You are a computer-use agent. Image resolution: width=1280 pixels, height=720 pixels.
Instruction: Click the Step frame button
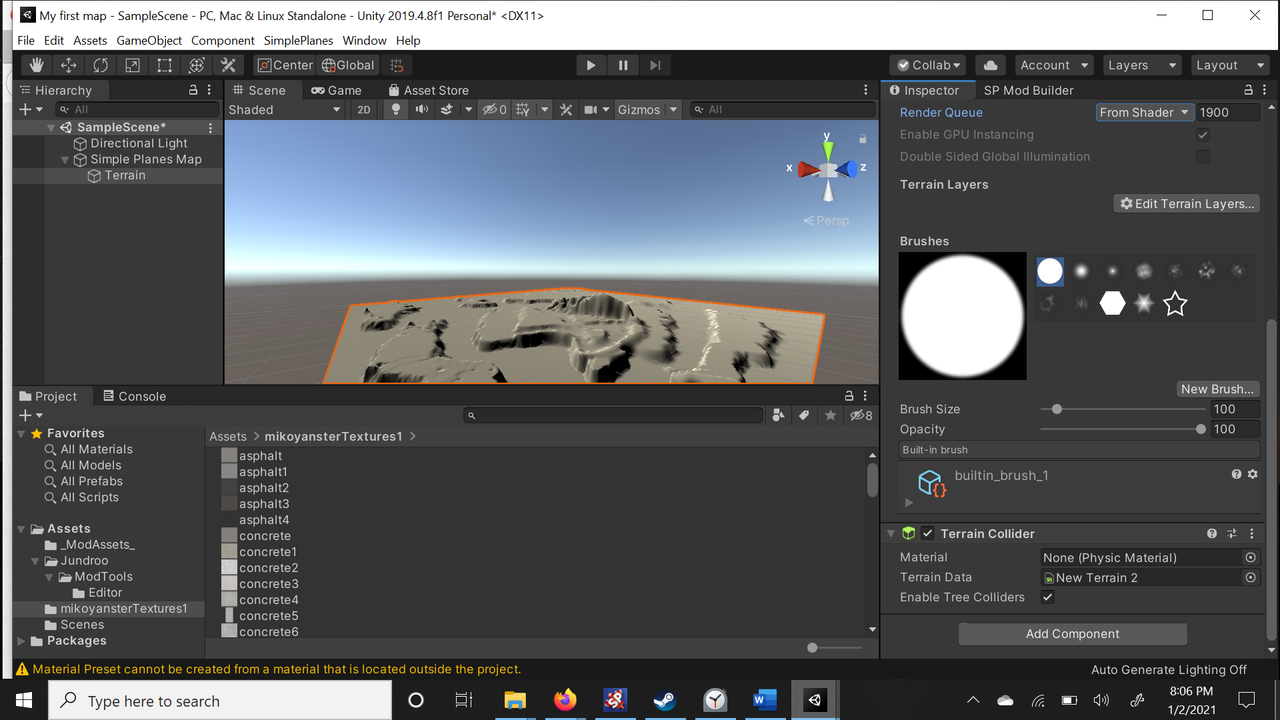click(655, 65)
